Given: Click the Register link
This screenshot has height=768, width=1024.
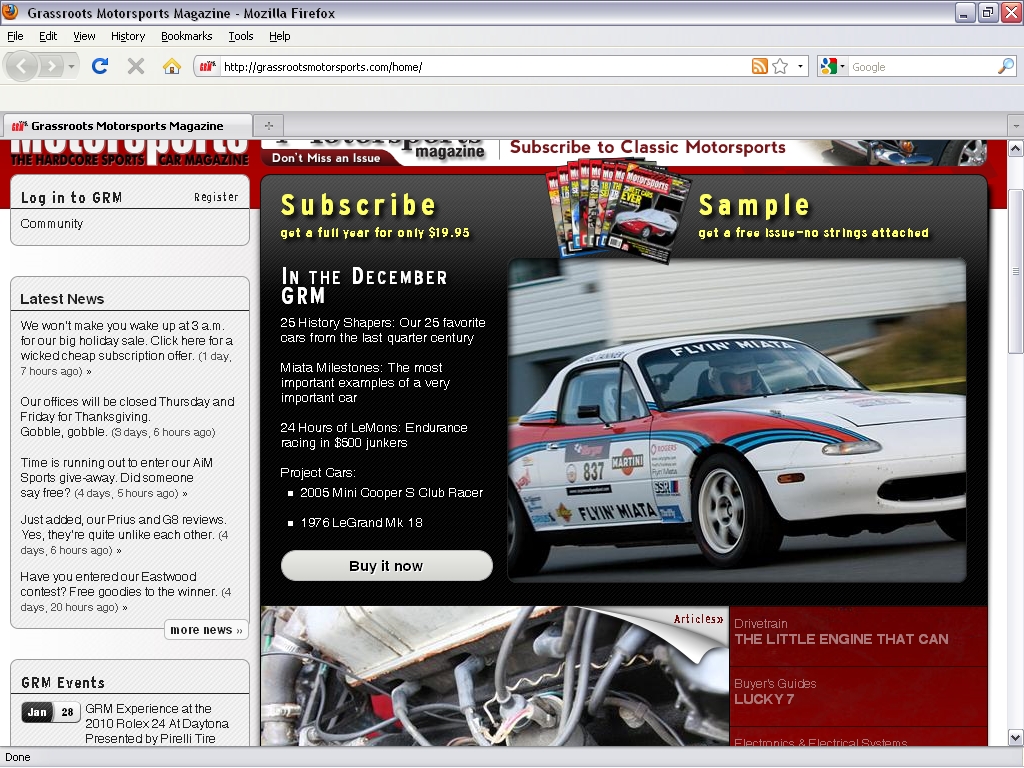Looking at the screenshot, I should 216,197.
